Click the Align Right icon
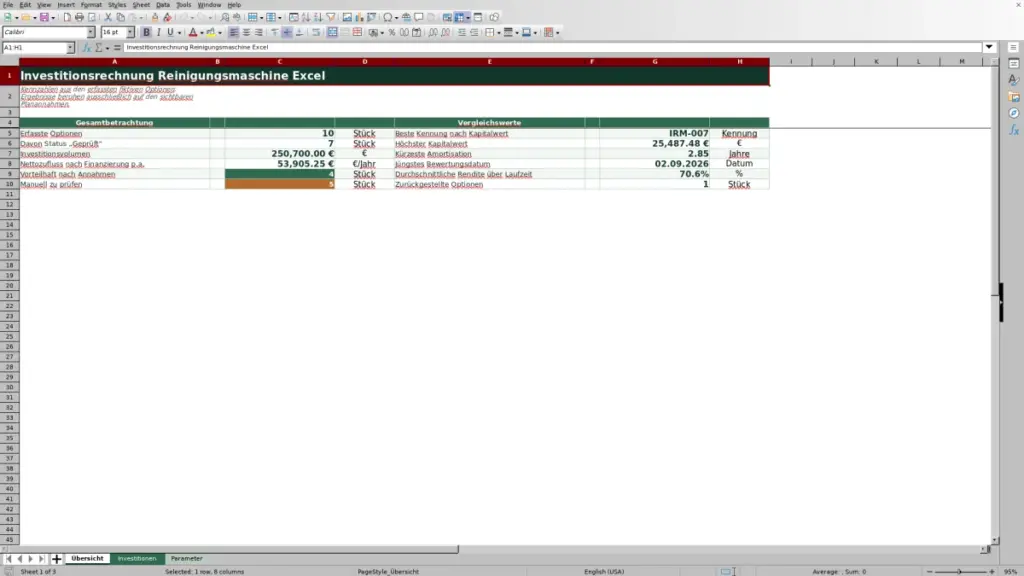The image size is (1024, 576). point(259,33)
